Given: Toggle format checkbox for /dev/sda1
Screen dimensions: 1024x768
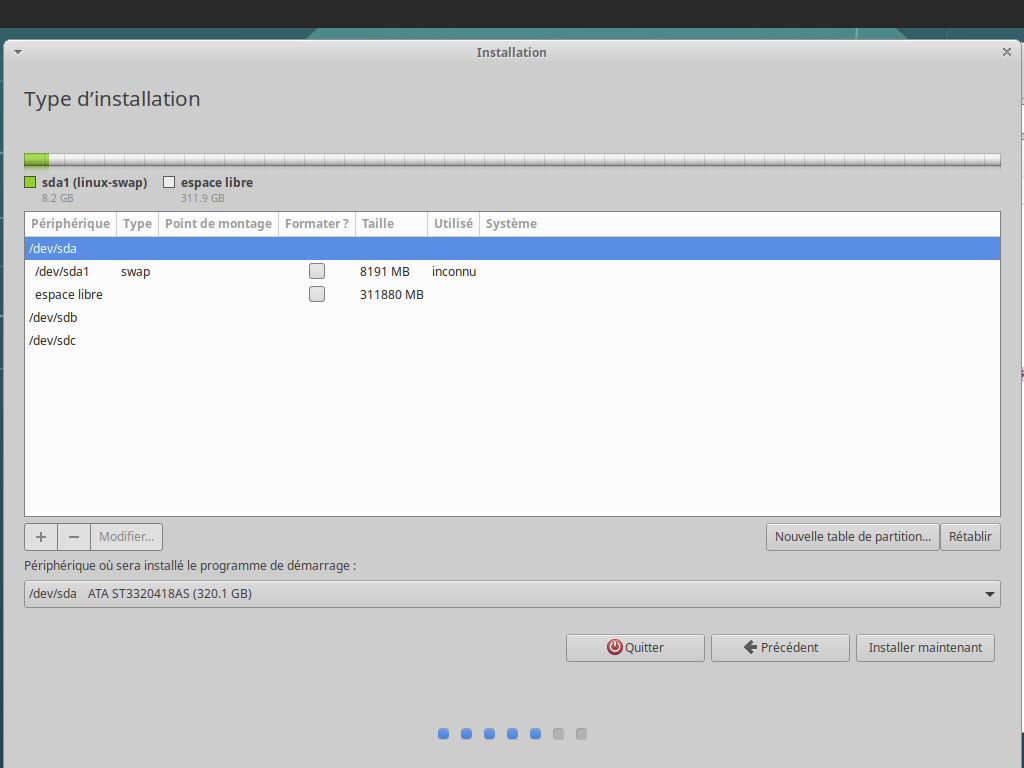Looking at the screenshot, I should coord(317,271).
